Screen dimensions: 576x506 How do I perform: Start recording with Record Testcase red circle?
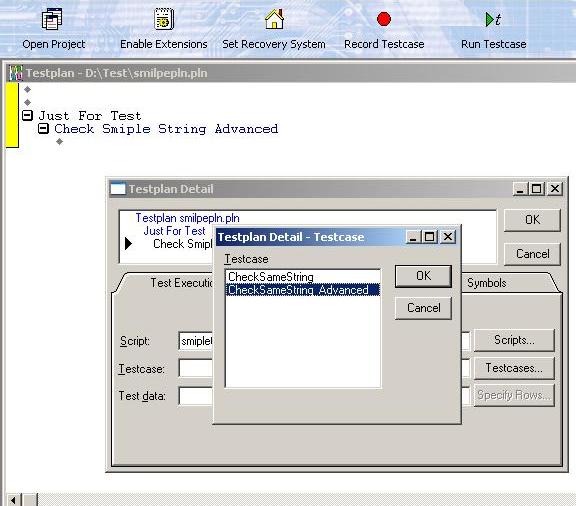pyautogui.click(x=384, y=19)
